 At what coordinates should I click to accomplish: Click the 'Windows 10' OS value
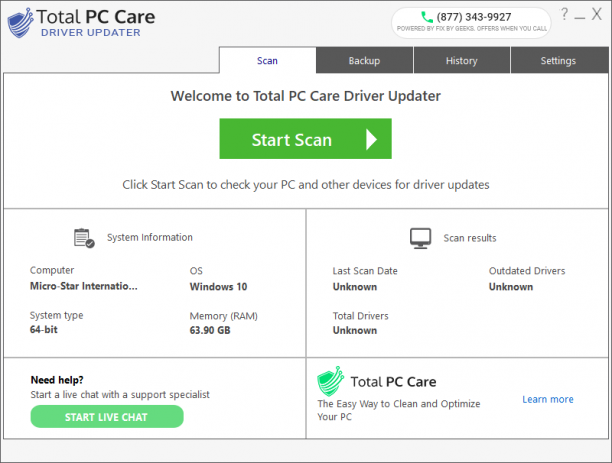click(x=219, y=287)
